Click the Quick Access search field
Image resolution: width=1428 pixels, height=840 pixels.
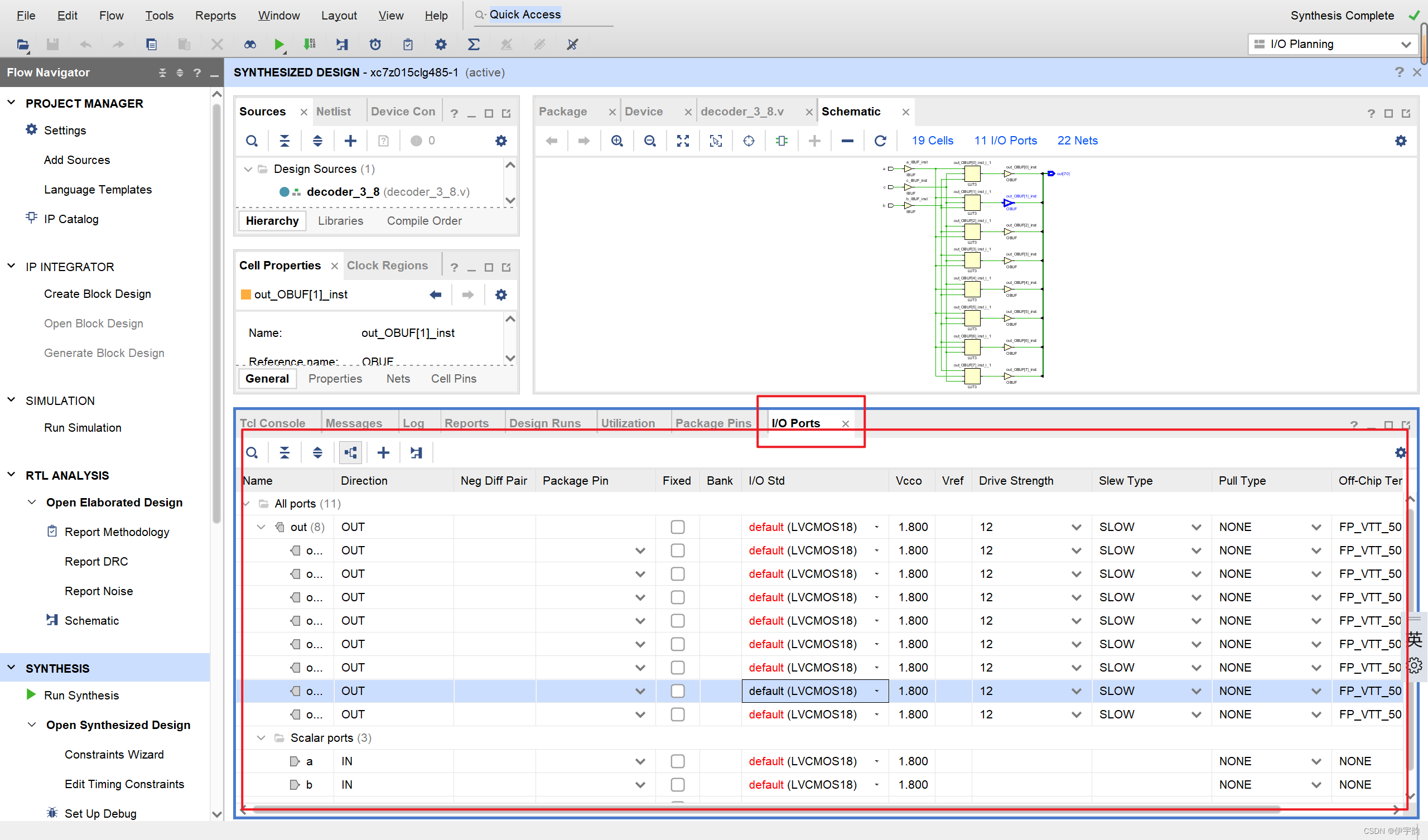point(544,15)
